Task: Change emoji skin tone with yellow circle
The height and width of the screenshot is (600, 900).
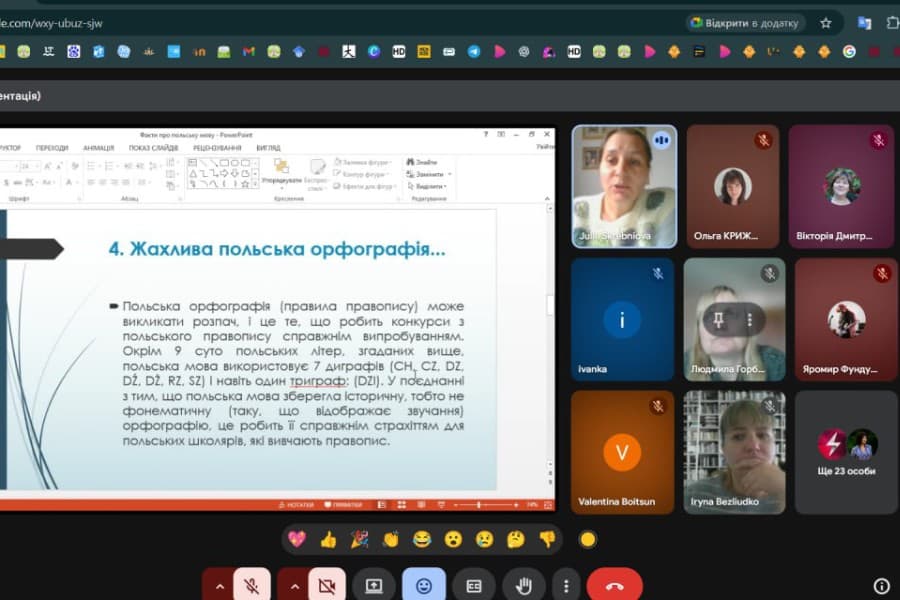Action: 588,539
